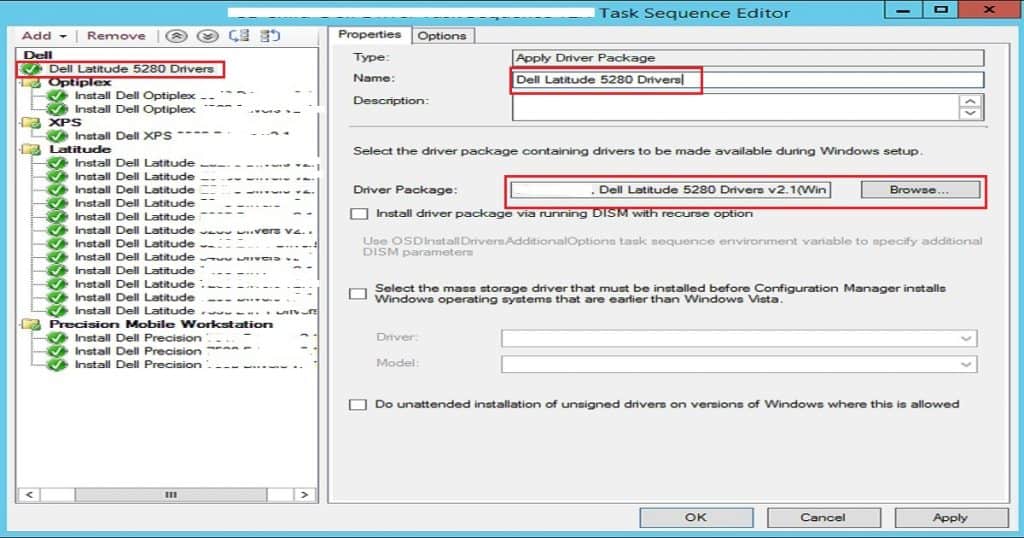
Task: Maximize the Task Sequence Editor window
Action: coord(940,10)
